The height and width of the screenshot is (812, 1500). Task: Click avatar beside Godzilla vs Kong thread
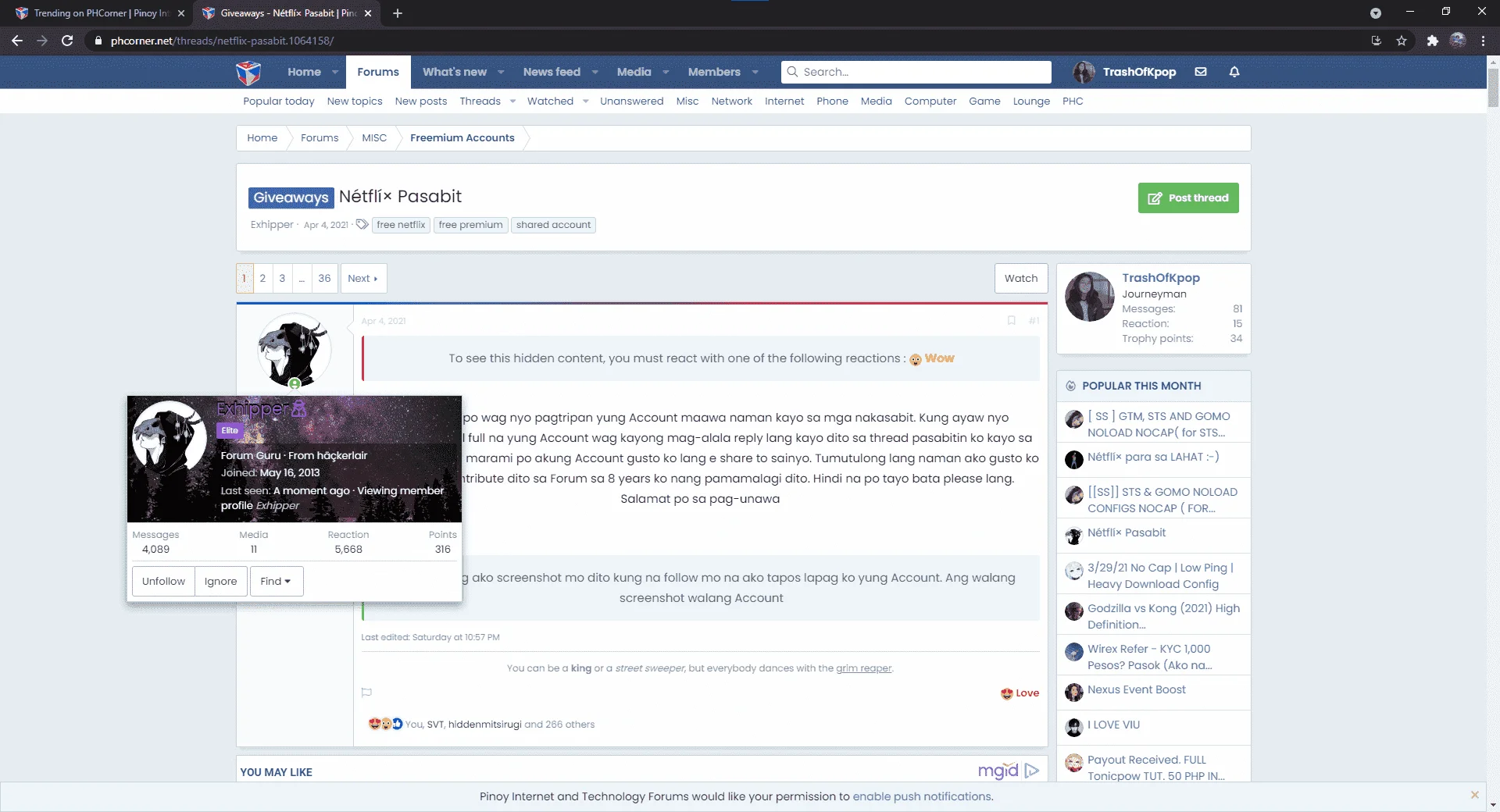[1074, 611]
